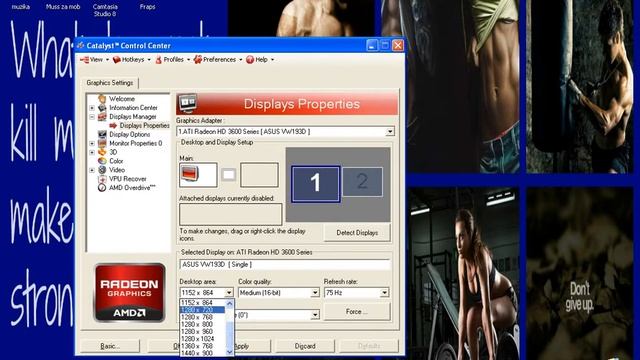Select the Graphics Settings tab
This screenshot has width=640, height=360.
(110, 83)
